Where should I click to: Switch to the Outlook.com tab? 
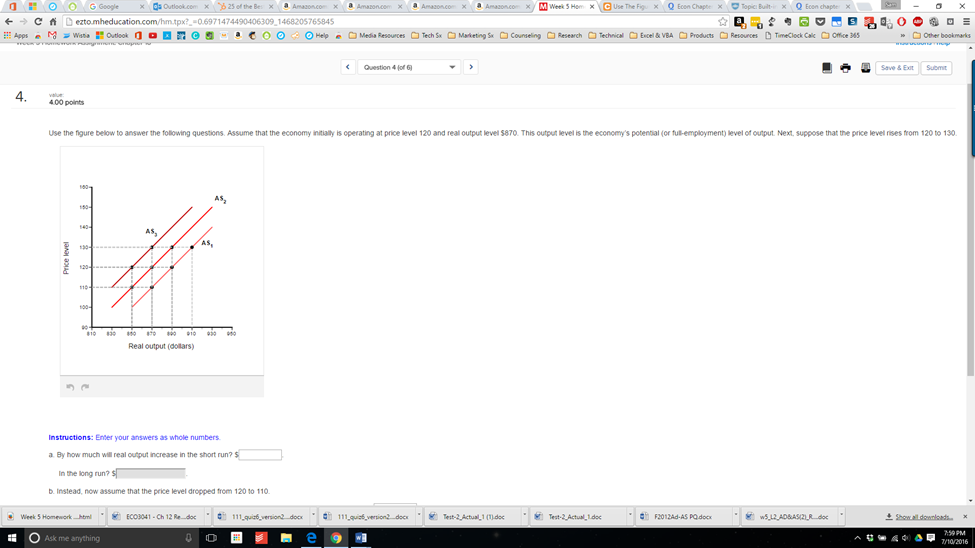pos(180,6)
